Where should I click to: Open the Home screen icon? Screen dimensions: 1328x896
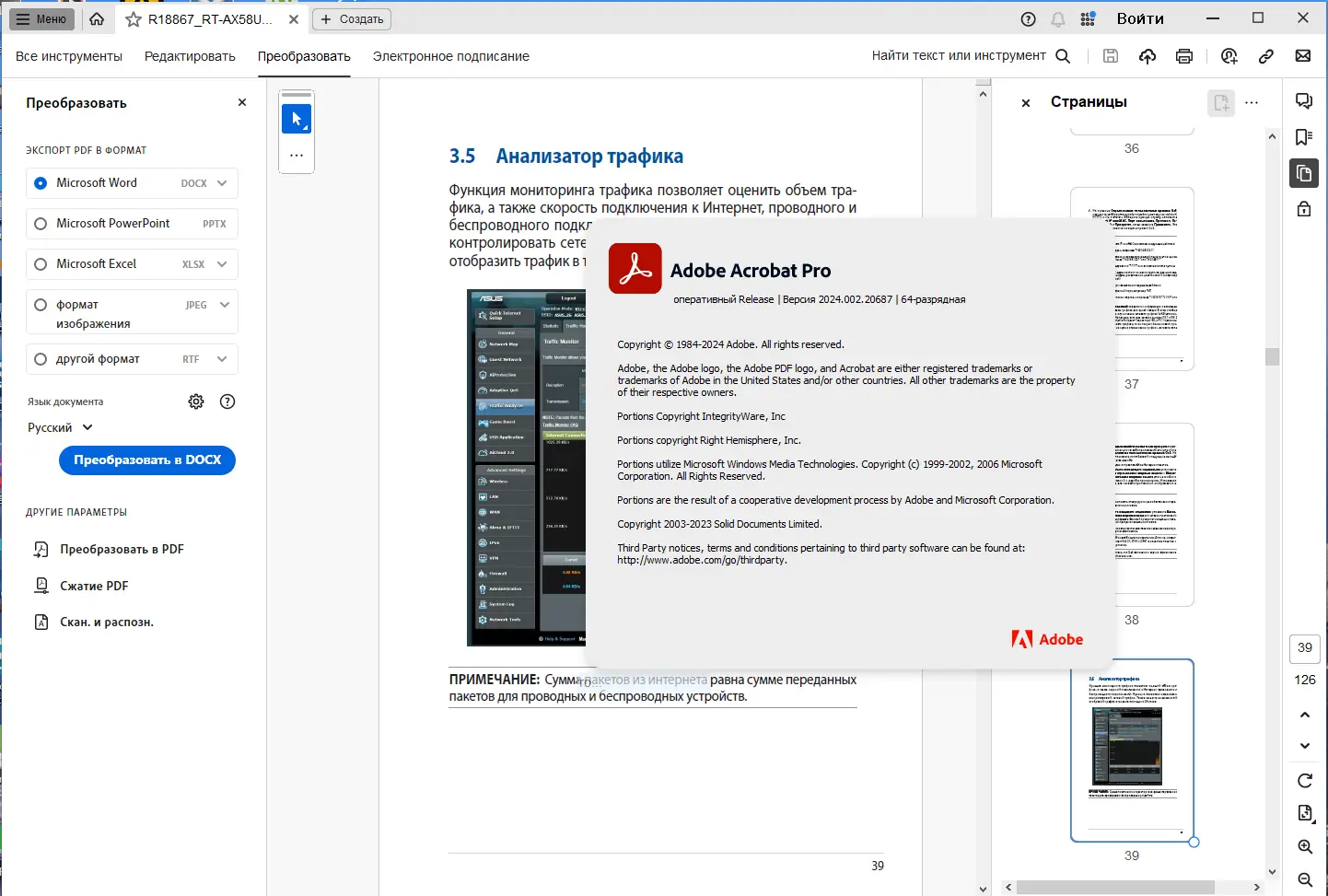click(x=97, y=18)
